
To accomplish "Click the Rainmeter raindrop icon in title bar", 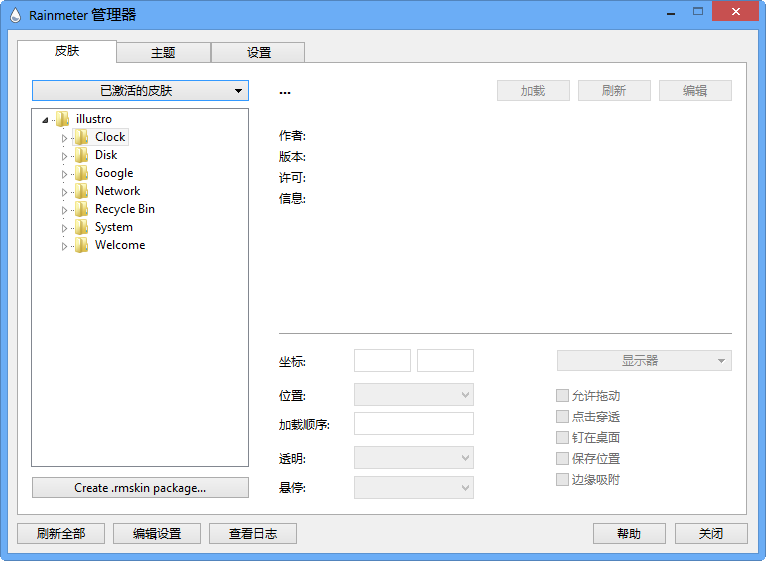I will click(16, 15).
